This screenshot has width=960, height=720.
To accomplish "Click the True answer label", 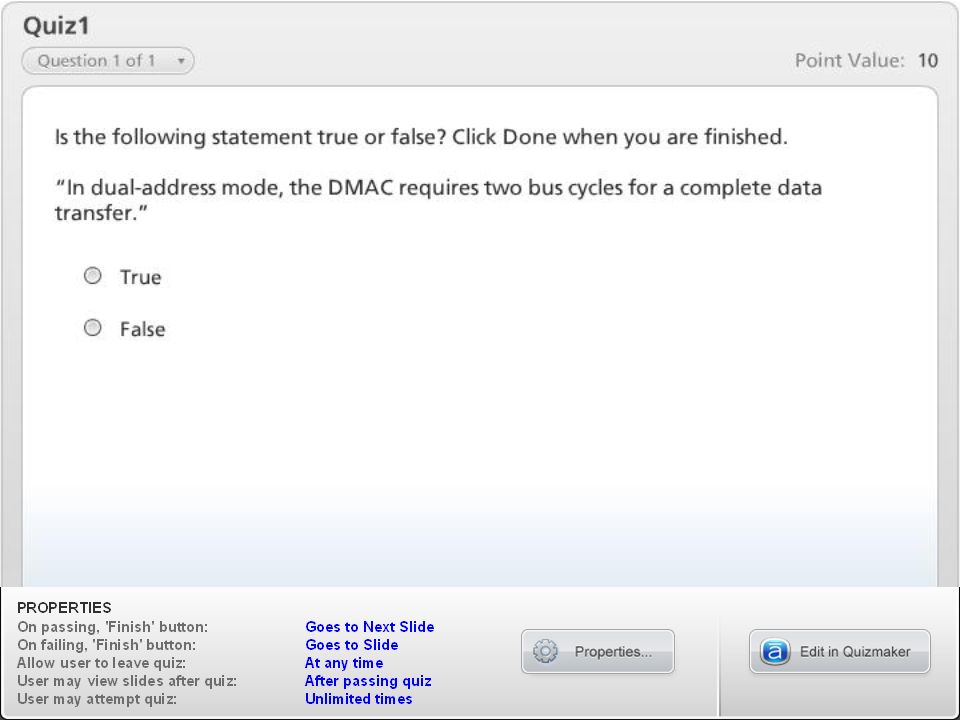I will click(140, 277).
